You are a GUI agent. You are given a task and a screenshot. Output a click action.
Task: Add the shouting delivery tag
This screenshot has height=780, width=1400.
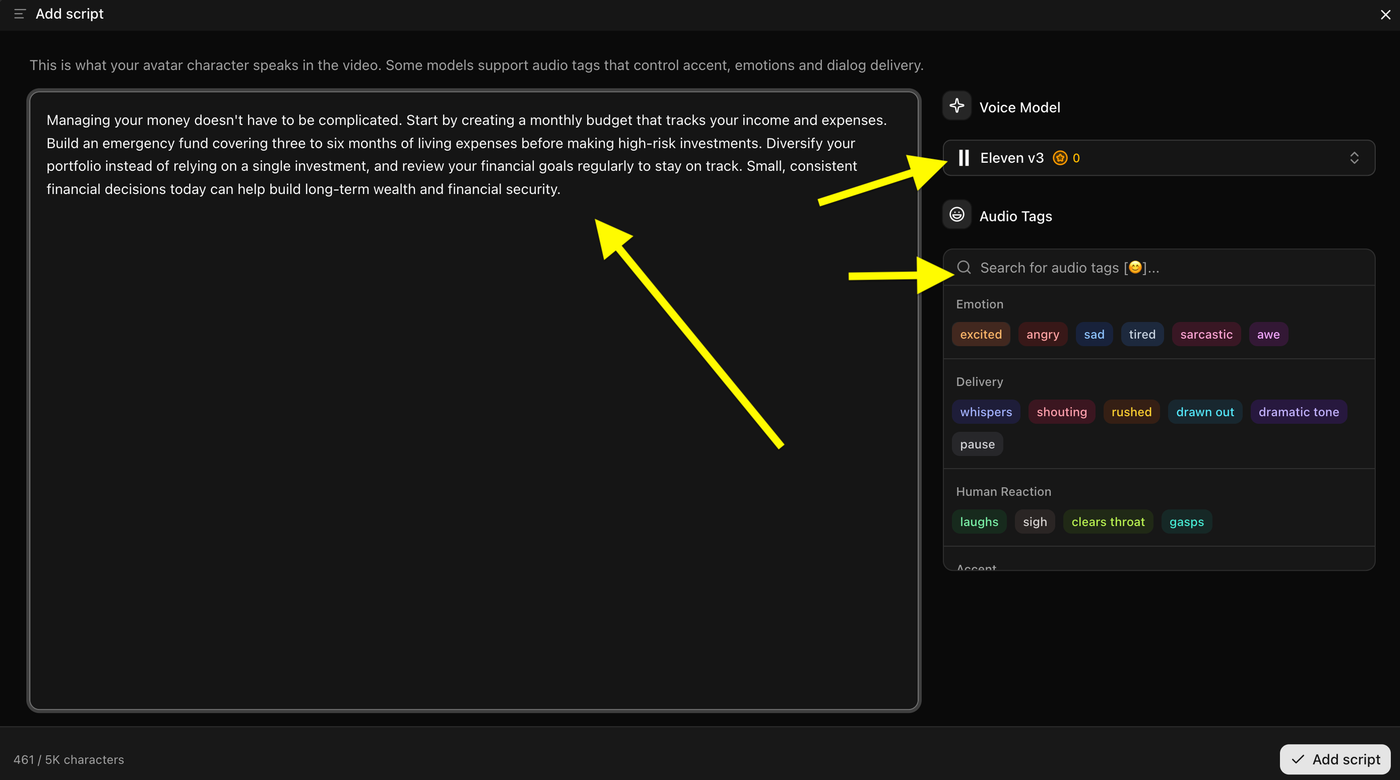(x=1062, y=412)
